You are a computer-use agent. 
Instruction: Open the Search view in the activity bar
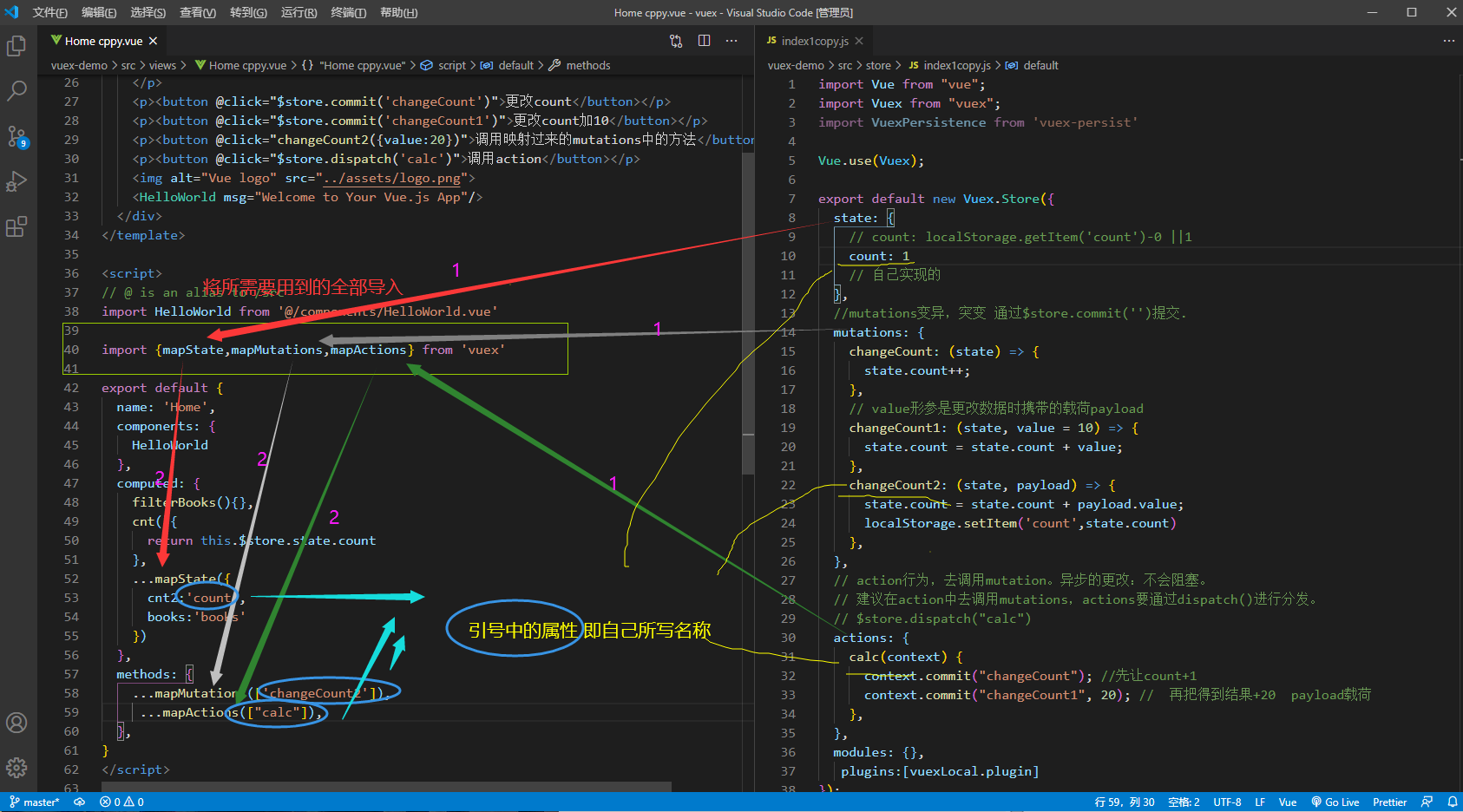(x=16, y=91)
